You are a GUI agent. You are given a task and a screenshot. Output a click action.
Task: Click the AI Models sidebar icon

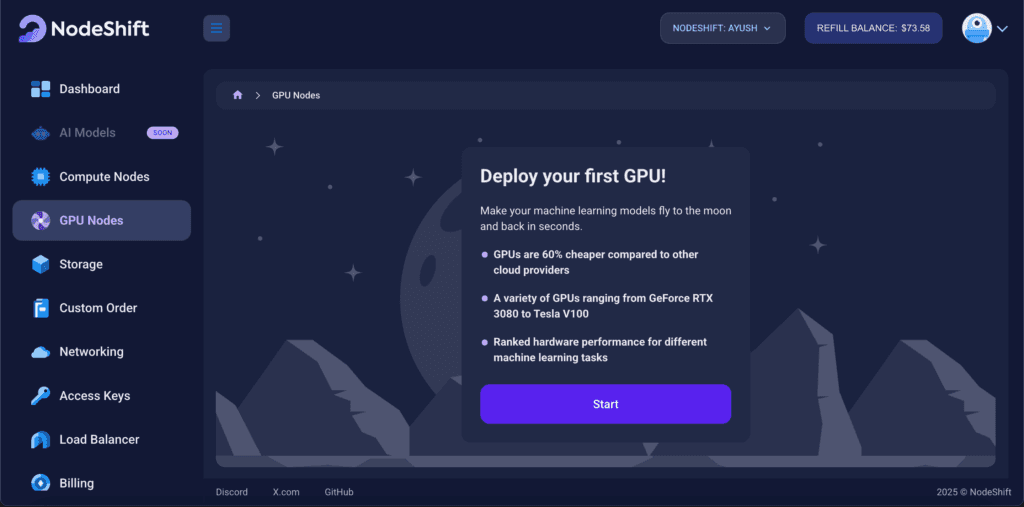(40, 133)
